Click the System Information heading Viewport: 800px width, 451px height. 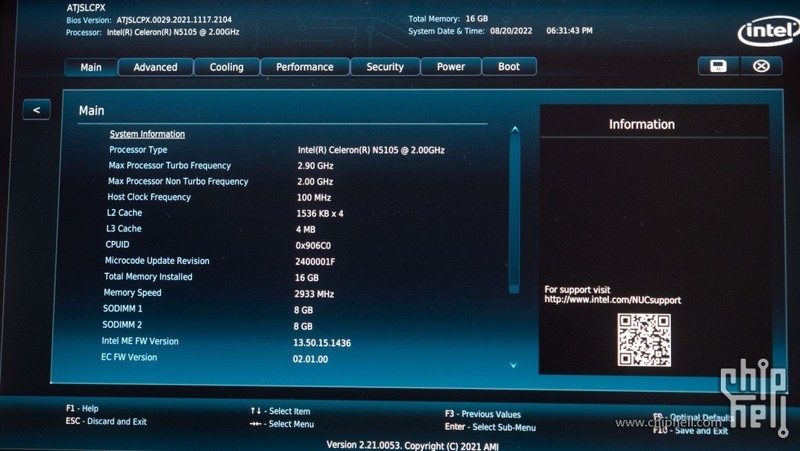tap(147, 134)
